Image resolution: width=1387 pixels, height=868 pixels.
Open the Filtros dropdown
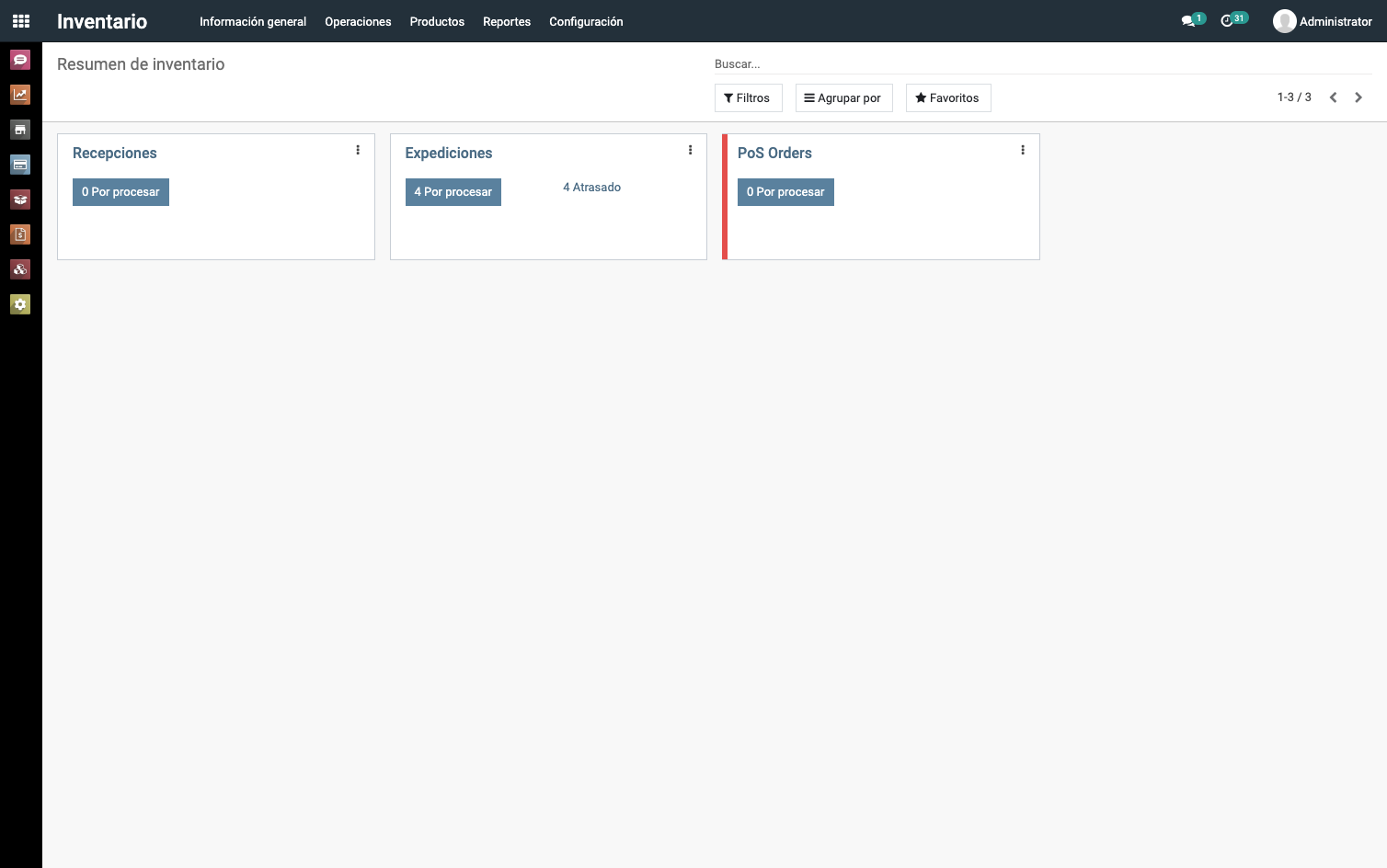(x=748, y=98)
